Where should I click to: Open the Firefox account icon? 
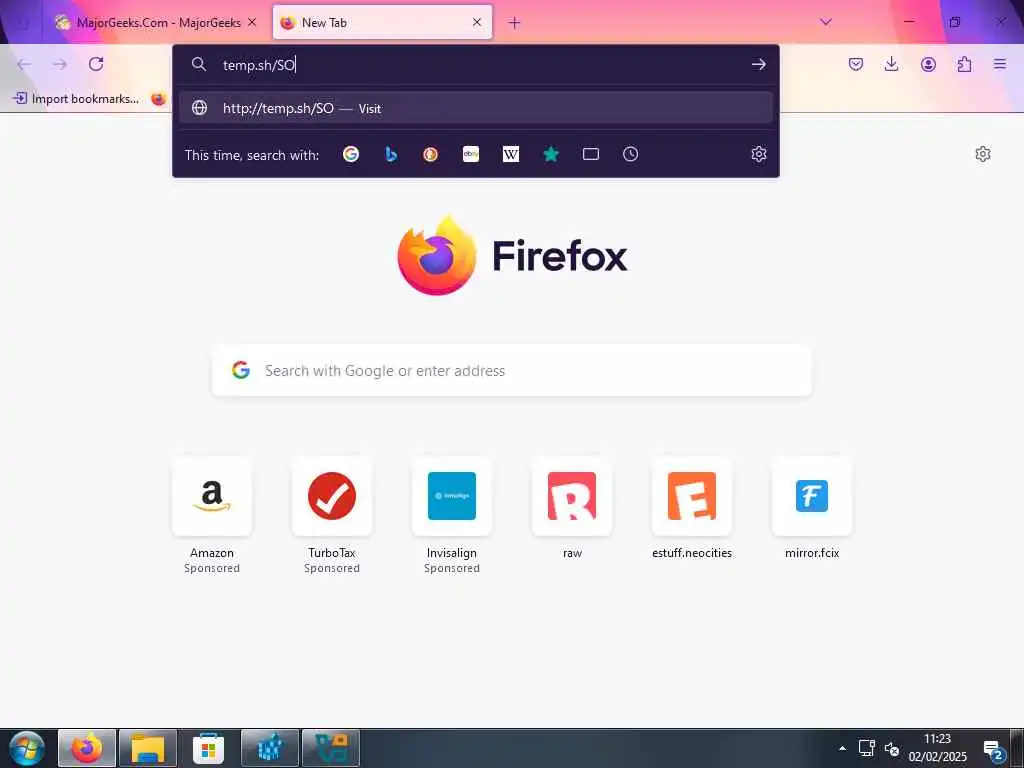pos(928,64)
